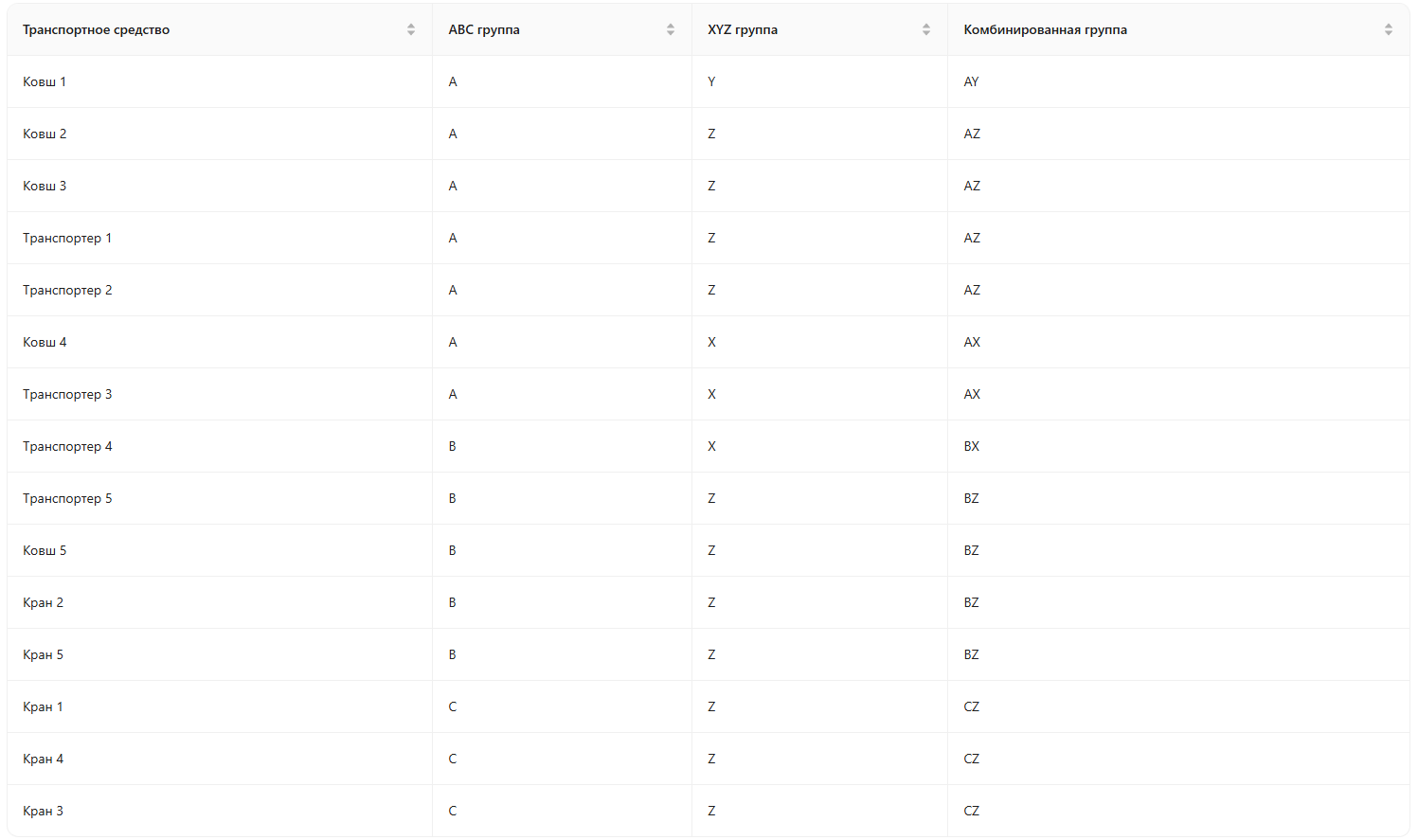Screen dimensions: 1418x840
Task: Select the Ковш 4 cell
Action: 45,343
